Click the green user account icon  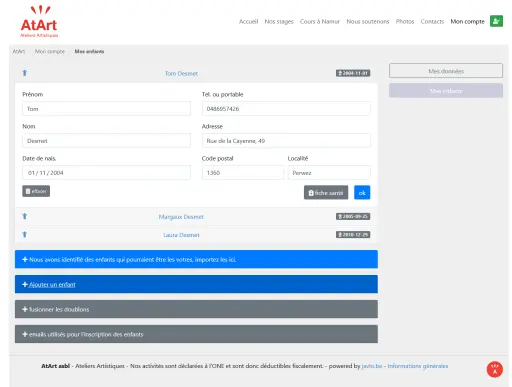[496, 21]
